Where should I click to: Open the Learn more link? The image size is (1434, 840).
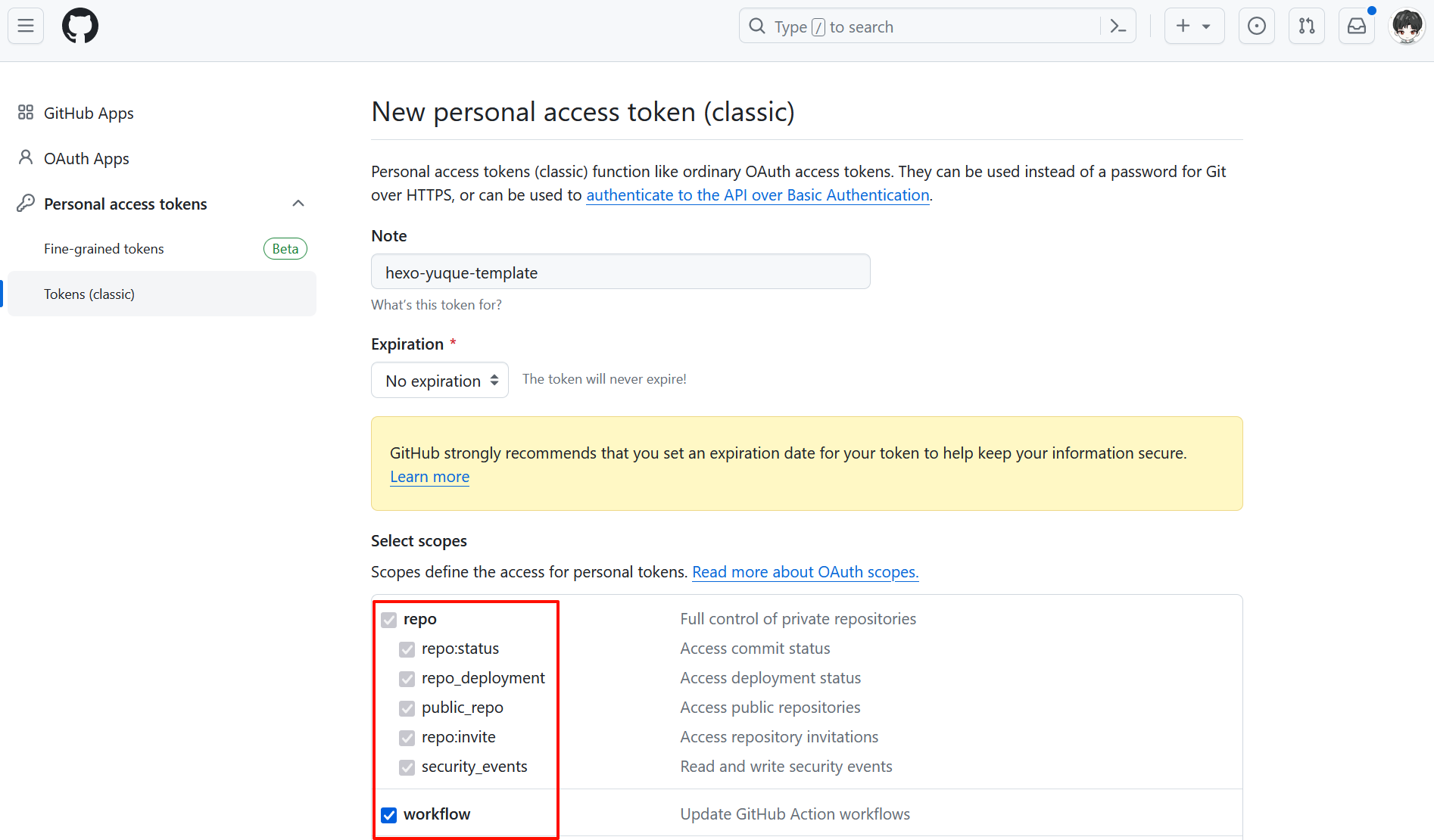coord(429,477)
